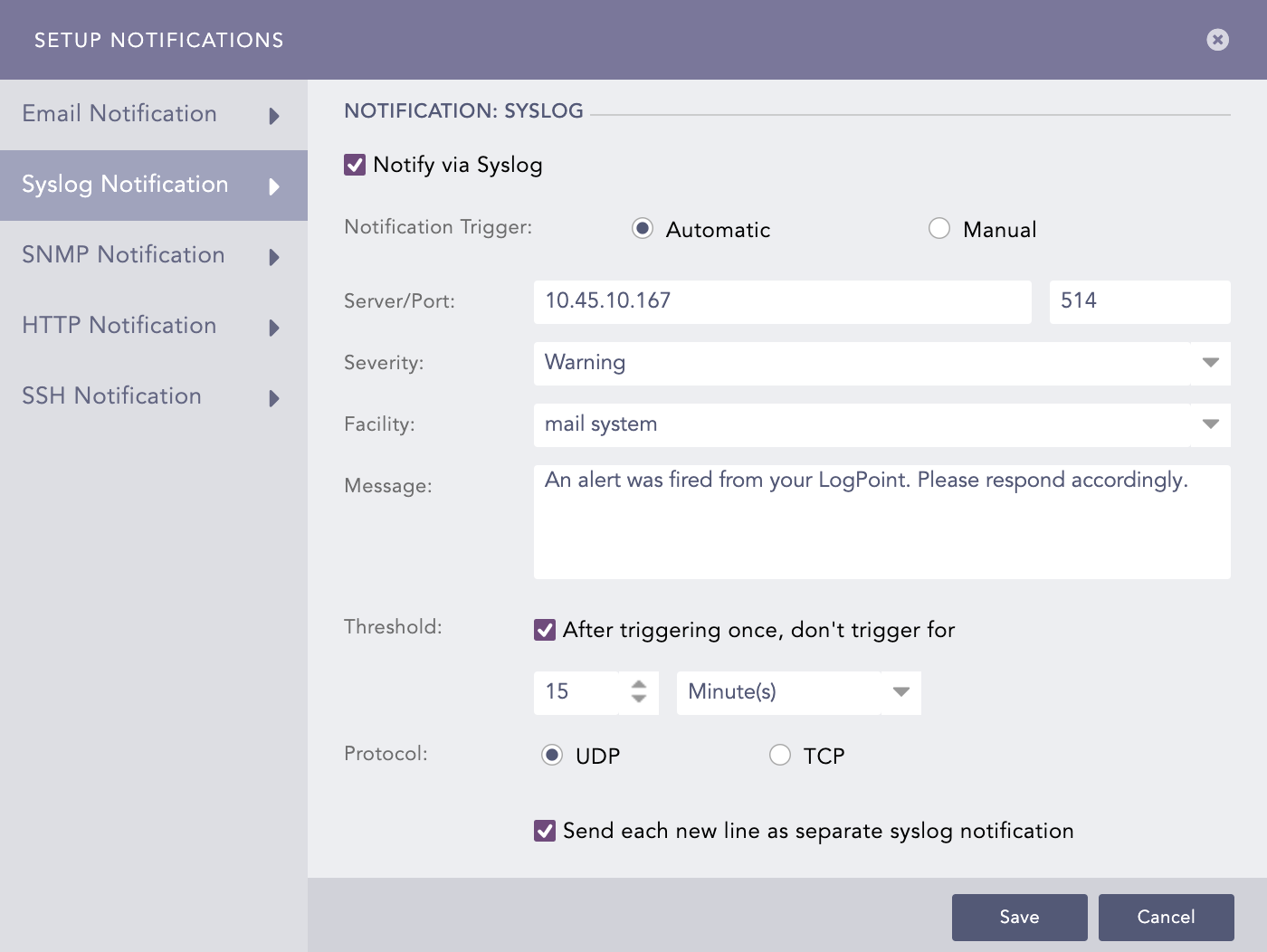Viewport: 1267px width, 952px height.
Task: Select the Manual notification trigger
Action: [x=938, y=228]
